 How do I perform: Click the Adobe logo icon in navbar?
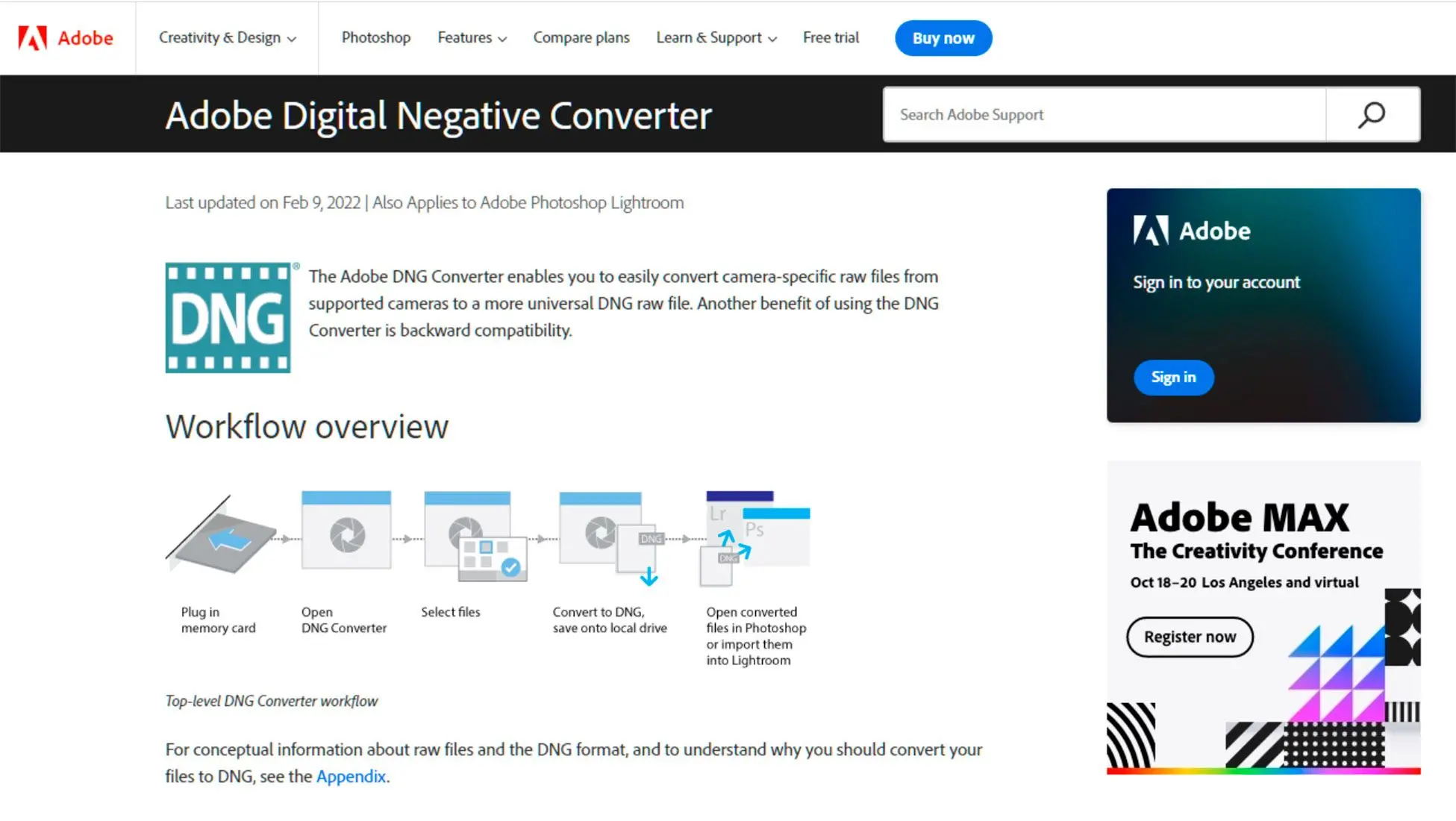pyautogui.click(x=31, y=38)
